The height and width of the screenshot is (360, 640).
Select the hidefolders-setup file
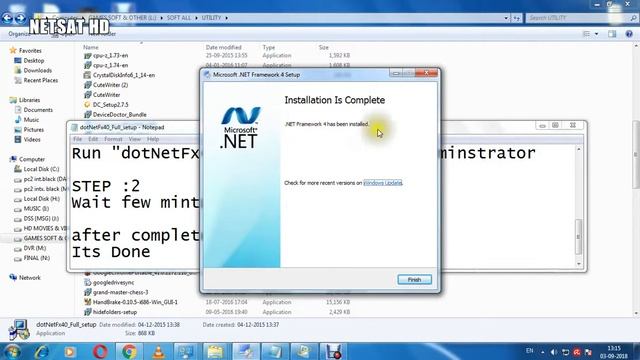[115, 312]
